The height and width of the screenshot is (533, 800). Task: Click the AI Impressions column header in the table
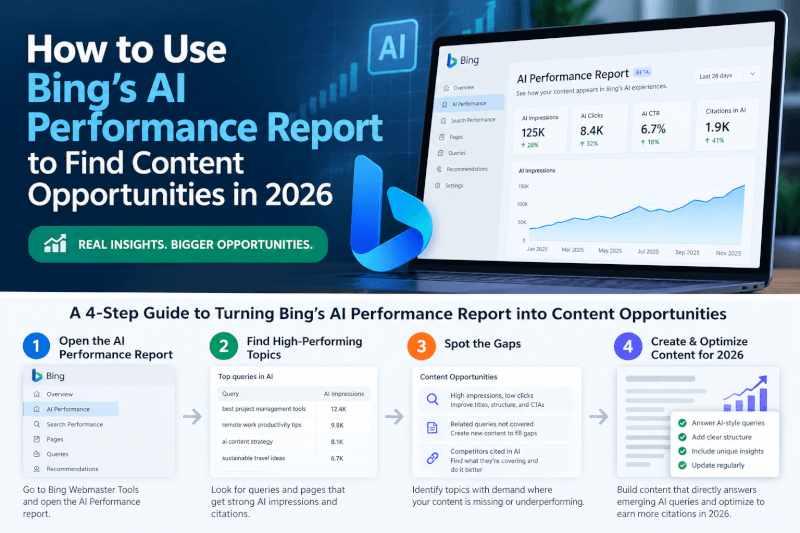(x=344, y=394)
